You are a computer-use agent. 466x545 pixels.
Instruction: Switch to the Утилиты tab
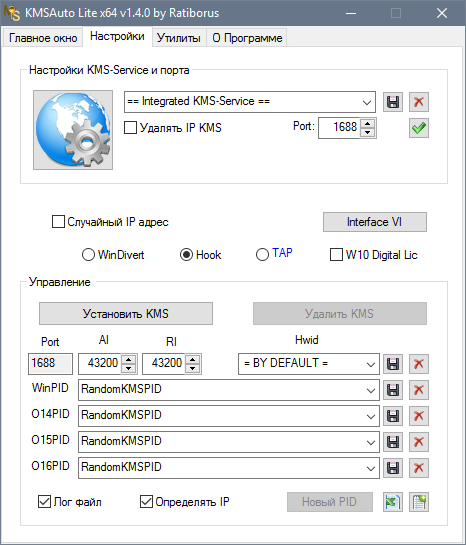pyautogui.click(x=179, y=38)
